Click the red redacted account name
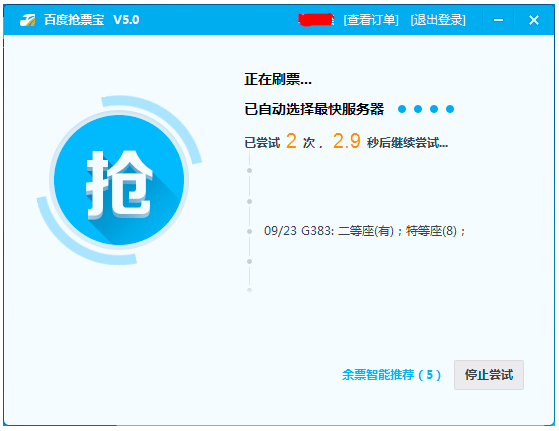 [316, 20]
